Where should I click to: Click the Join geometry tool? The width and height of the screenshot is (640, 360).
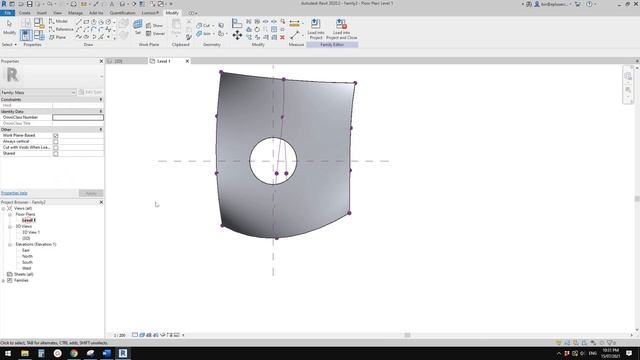204,33
